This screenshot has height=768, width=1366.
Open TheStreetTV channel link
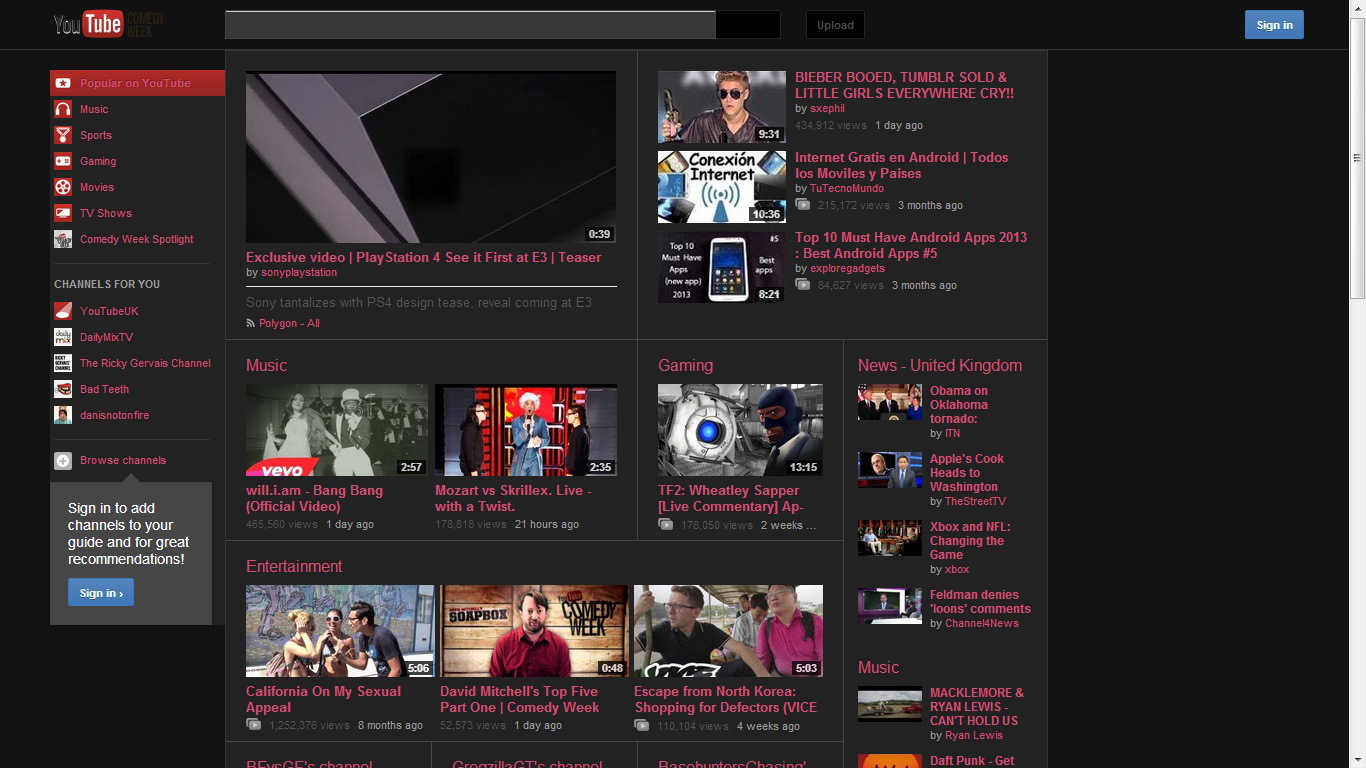tap(975, 501)
